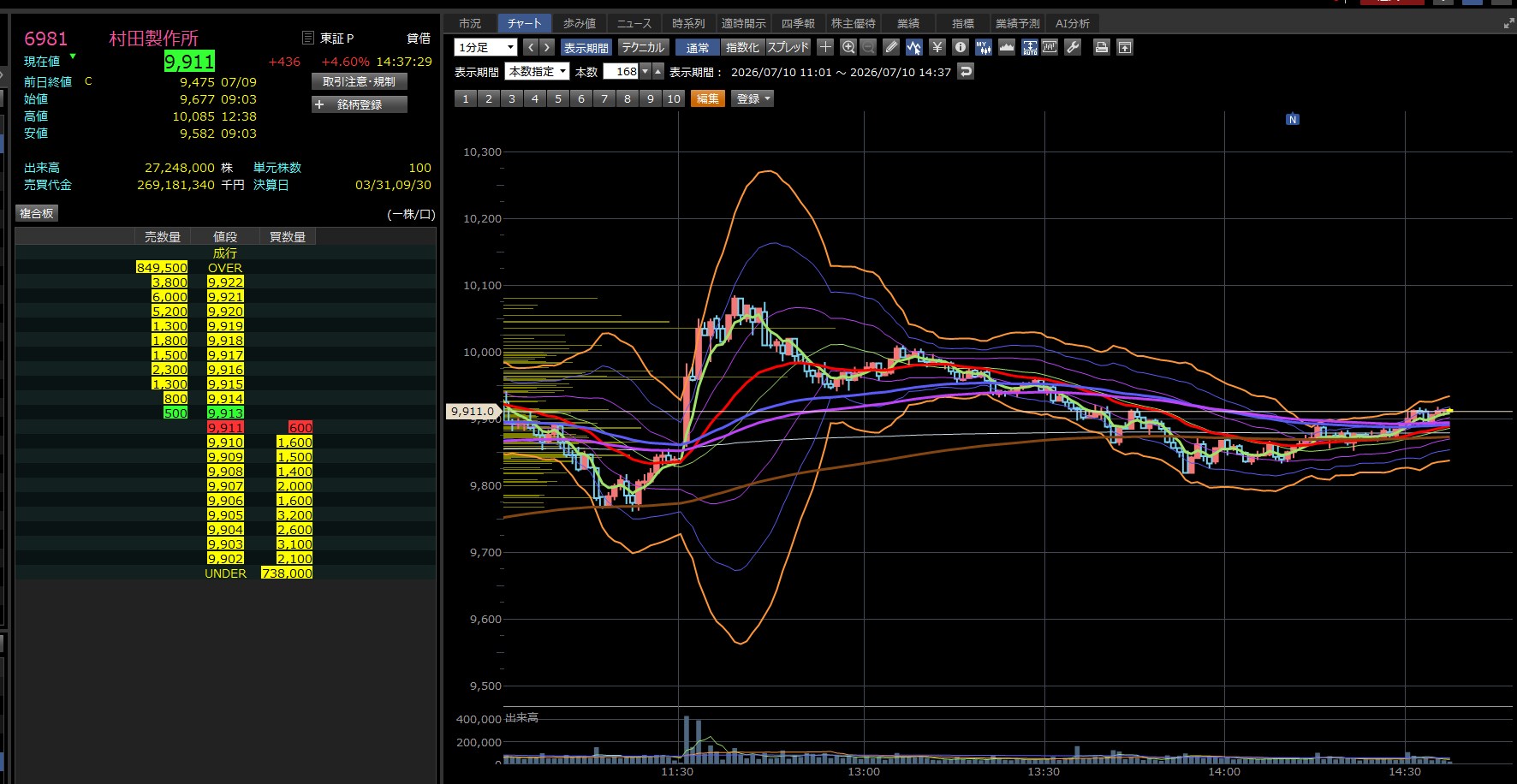Activate the crosshair cursor tool
The height and width of the screenshot is (784, 1517).
825,47
